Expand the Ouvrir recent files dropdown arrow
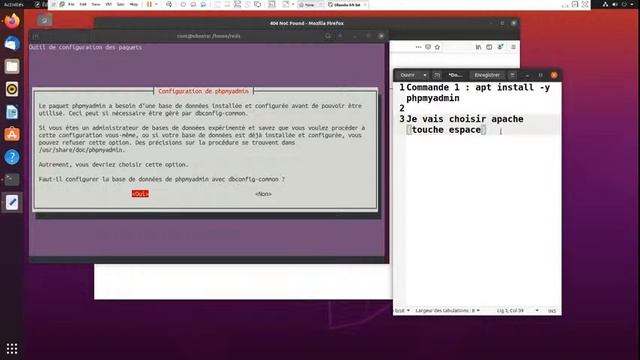Screen dimensions: 640x360 click(x=424, y=75)
